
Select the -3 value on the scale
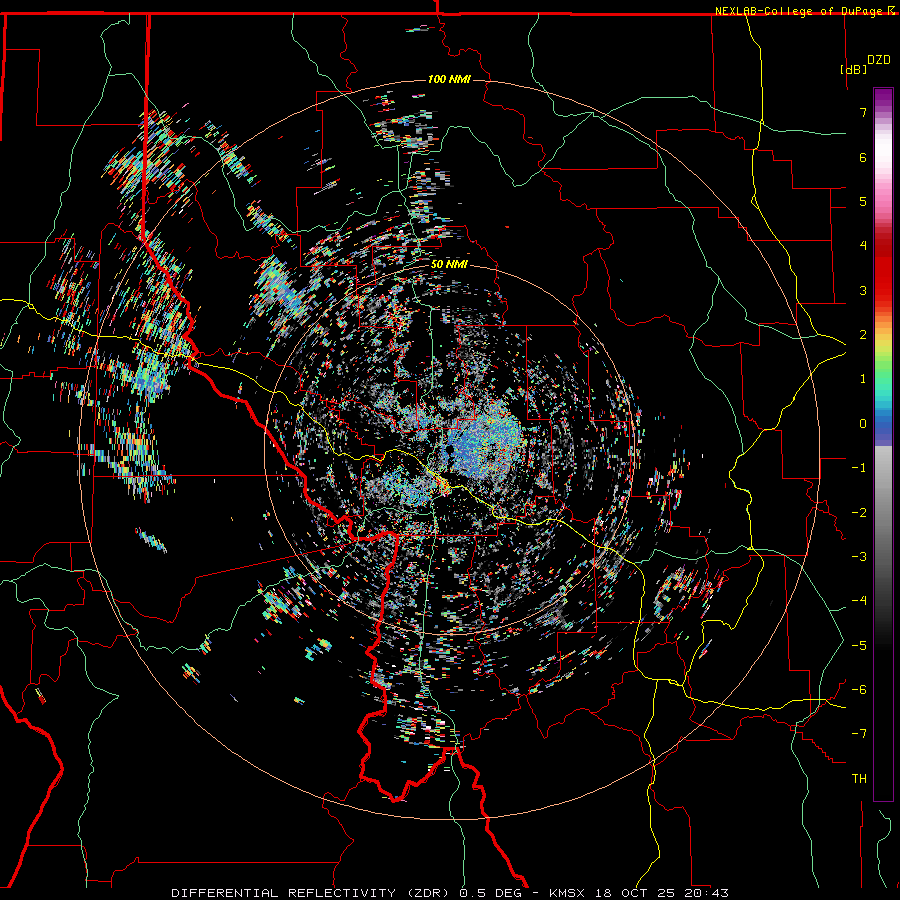[x=859, y=557]
